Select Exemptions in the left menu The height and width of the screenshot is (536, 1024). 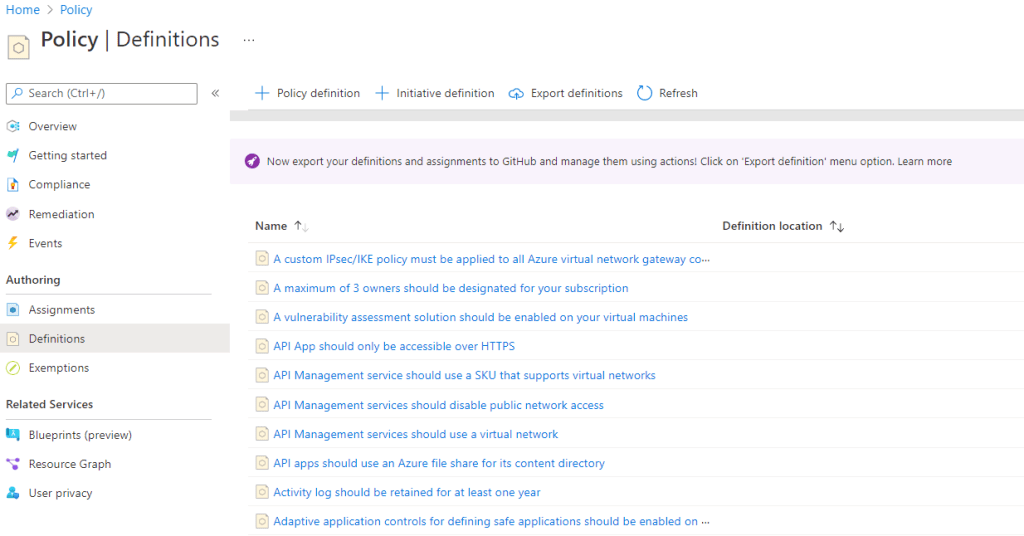coord(58,368)
